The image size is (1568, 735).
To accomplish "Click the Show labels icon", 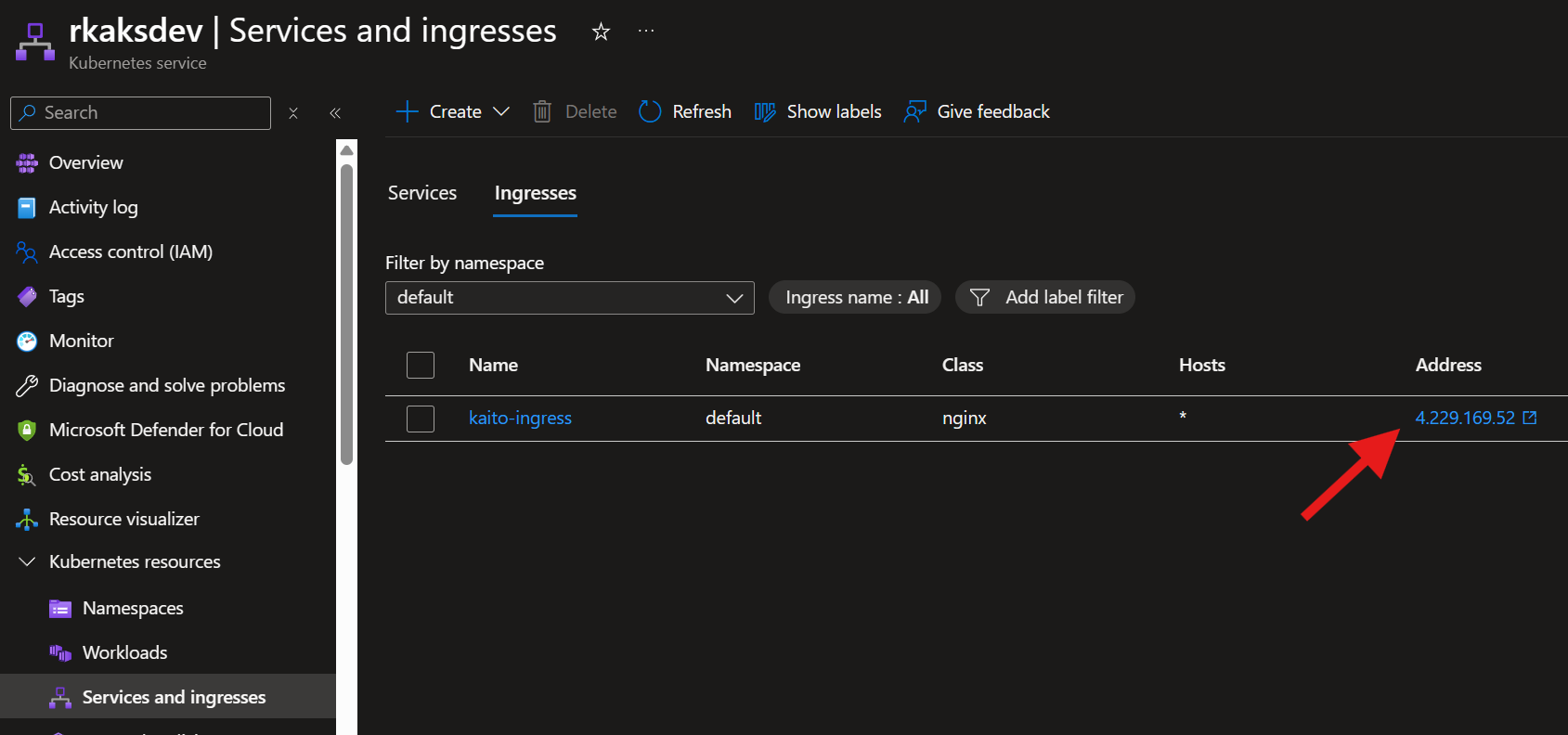I will pos(765,112).
